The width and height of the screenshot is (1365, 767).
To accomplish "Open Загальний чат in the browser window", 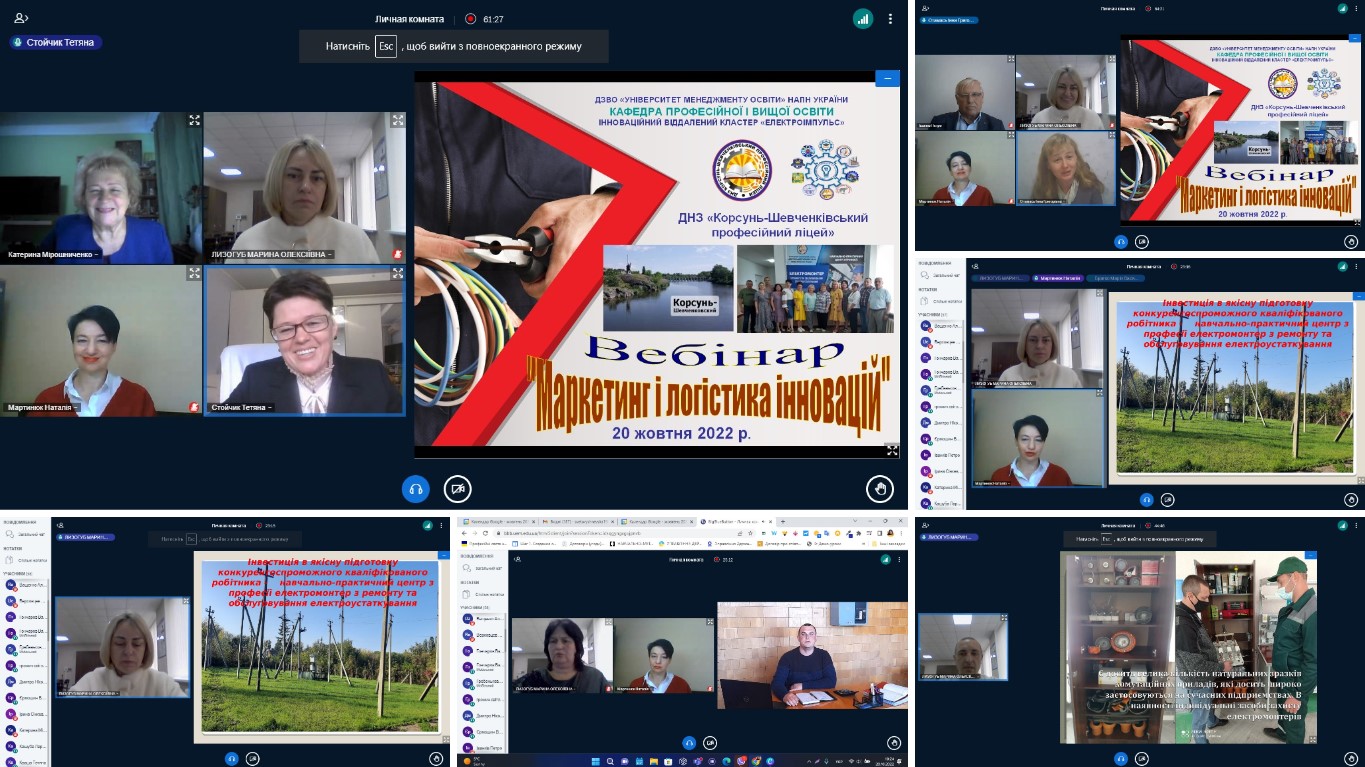I will click(483, 567).
